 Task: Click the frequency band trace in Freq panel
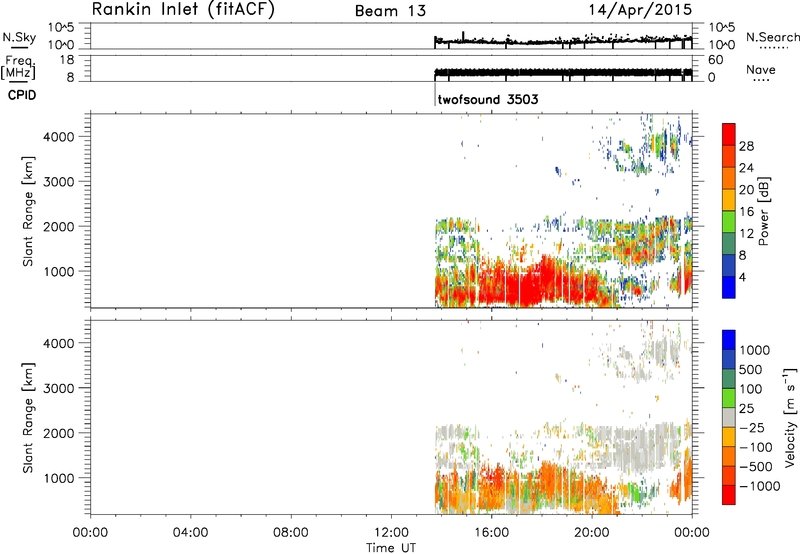pos(563,72)
